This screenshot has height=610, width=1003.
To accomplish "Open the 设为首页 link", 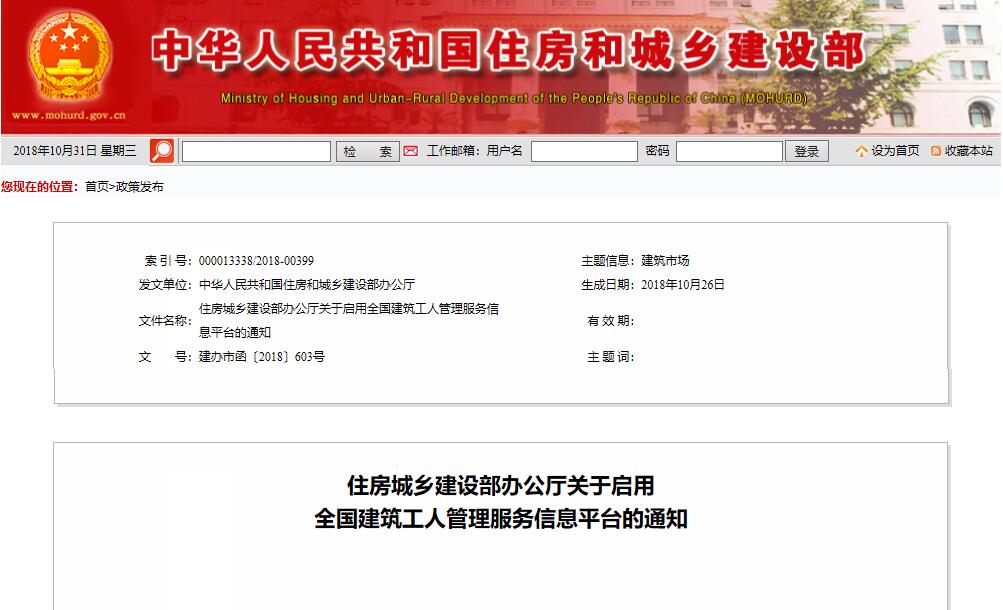I will [x=895, y=151].
